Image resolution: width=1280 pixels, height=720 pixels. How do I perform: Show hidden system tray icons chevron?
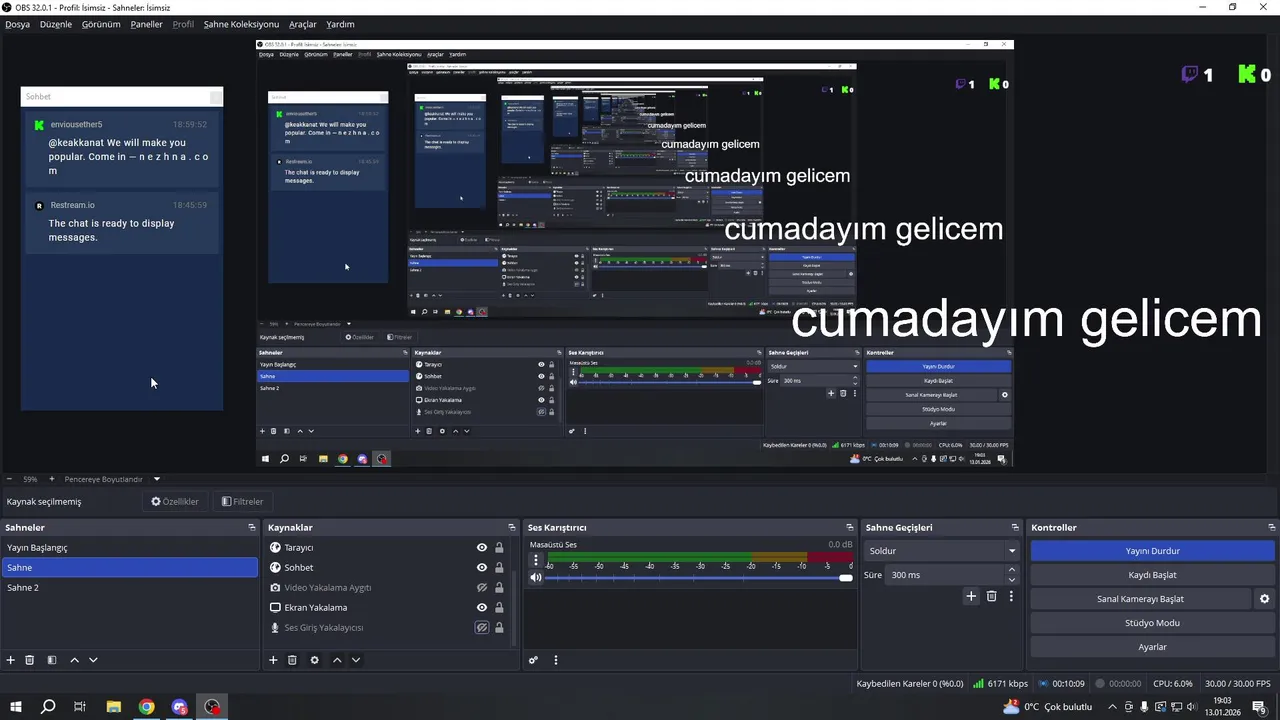(1113, 707)
